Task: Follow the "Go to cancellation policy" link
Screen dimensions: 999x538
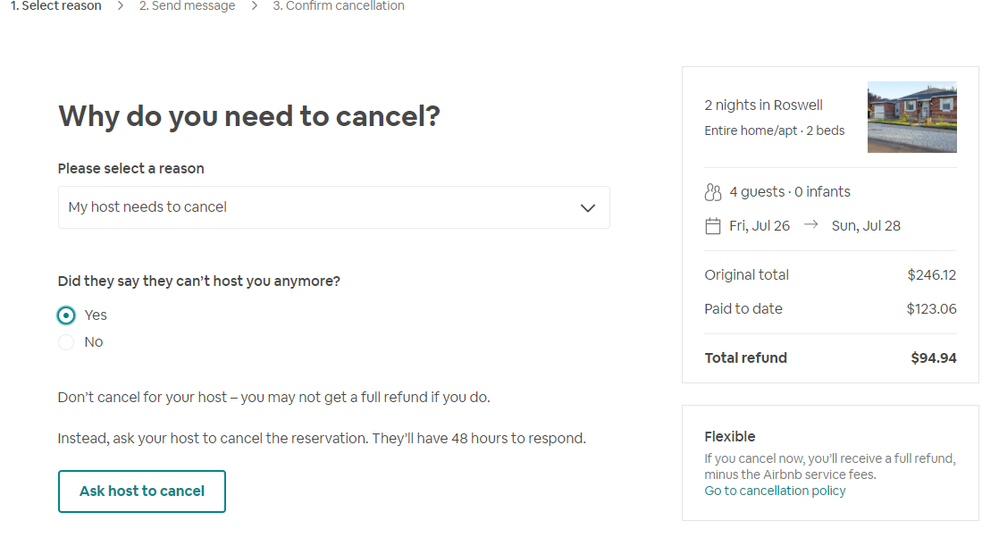Action: click(x=775, y=491)
